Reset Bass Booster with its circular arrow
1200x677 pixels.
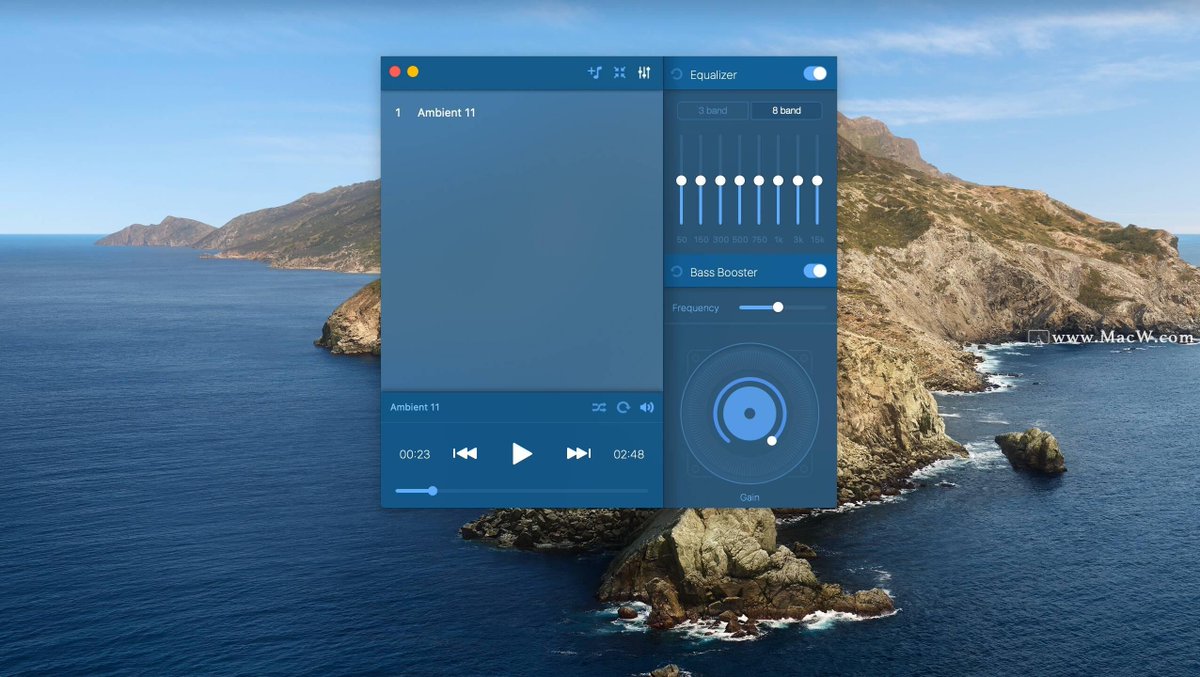tap(677, 272)
